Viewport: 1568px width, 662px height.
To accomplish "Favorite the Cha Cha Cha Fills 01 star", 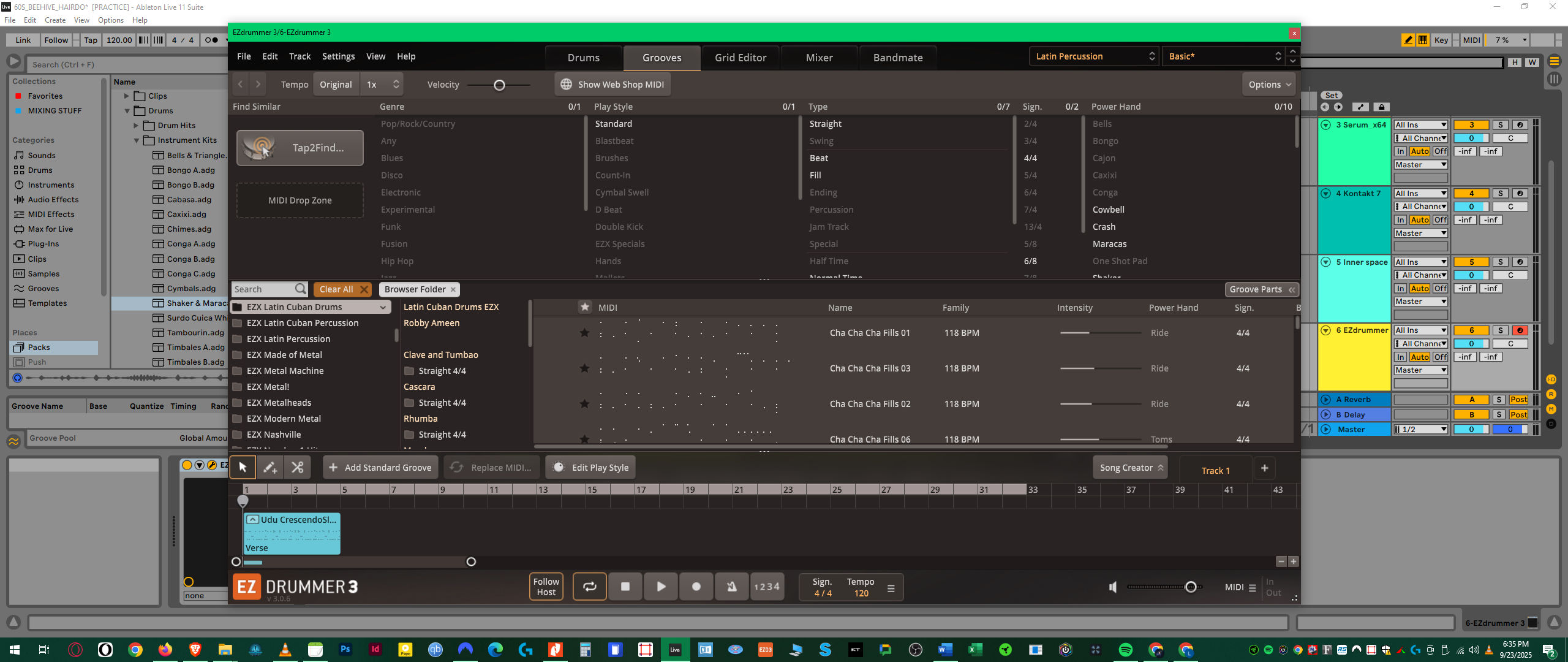I will (x=584, y=333).
